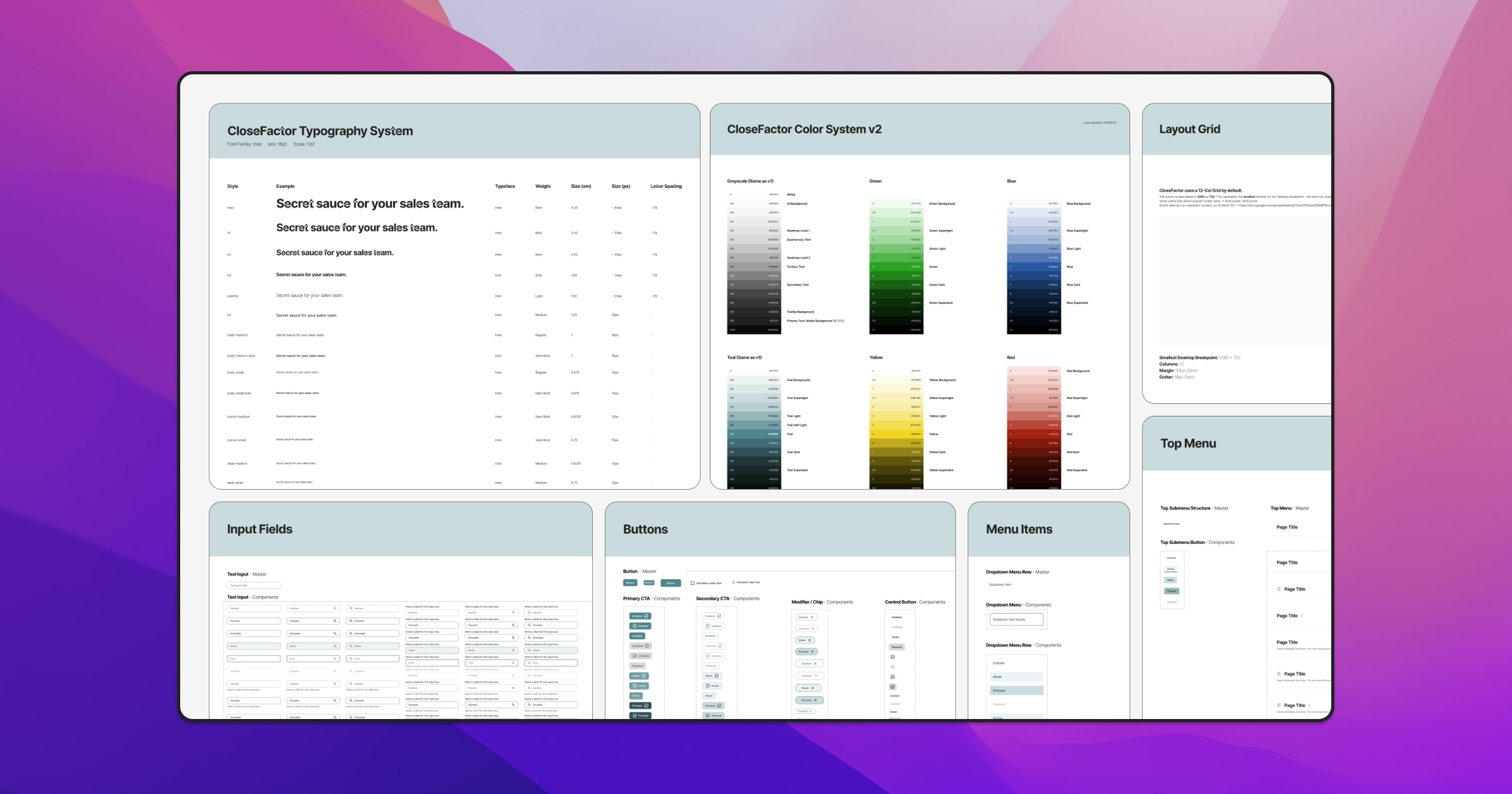The height and width of the screenshot is (794, 1512).
Task: Click Primary CTA Enabled button with trailing checkbox icon
Action: pyautogui.click(x=640, y=616)
